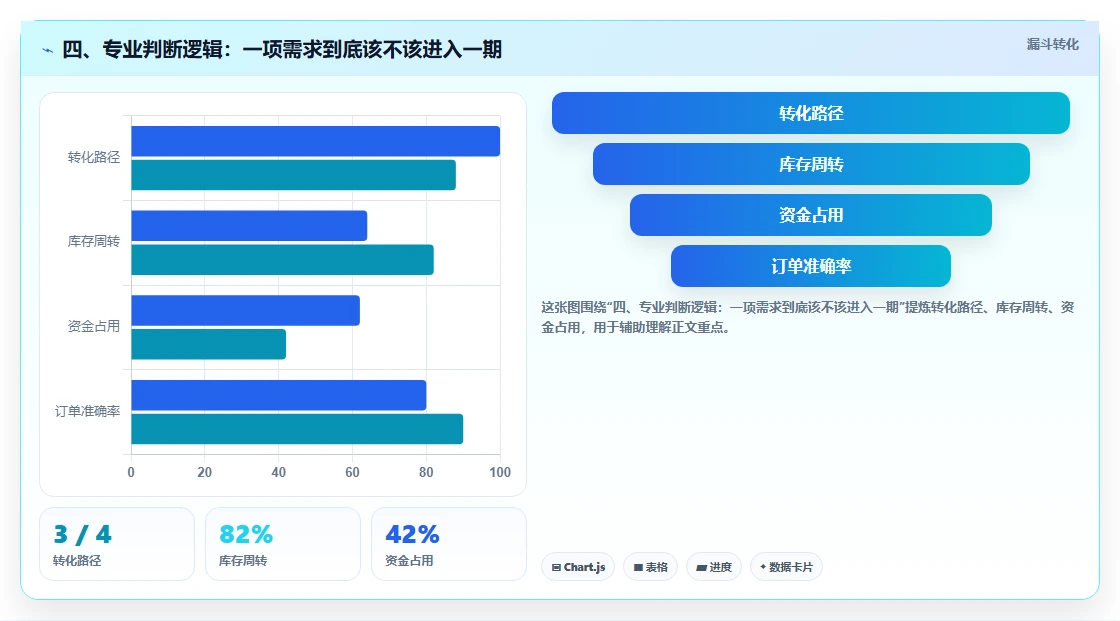Image resolution: width=1120 pixels, height=621 pixels.
Task: Click the x-axis tick label 100
Action: (500, 472)
